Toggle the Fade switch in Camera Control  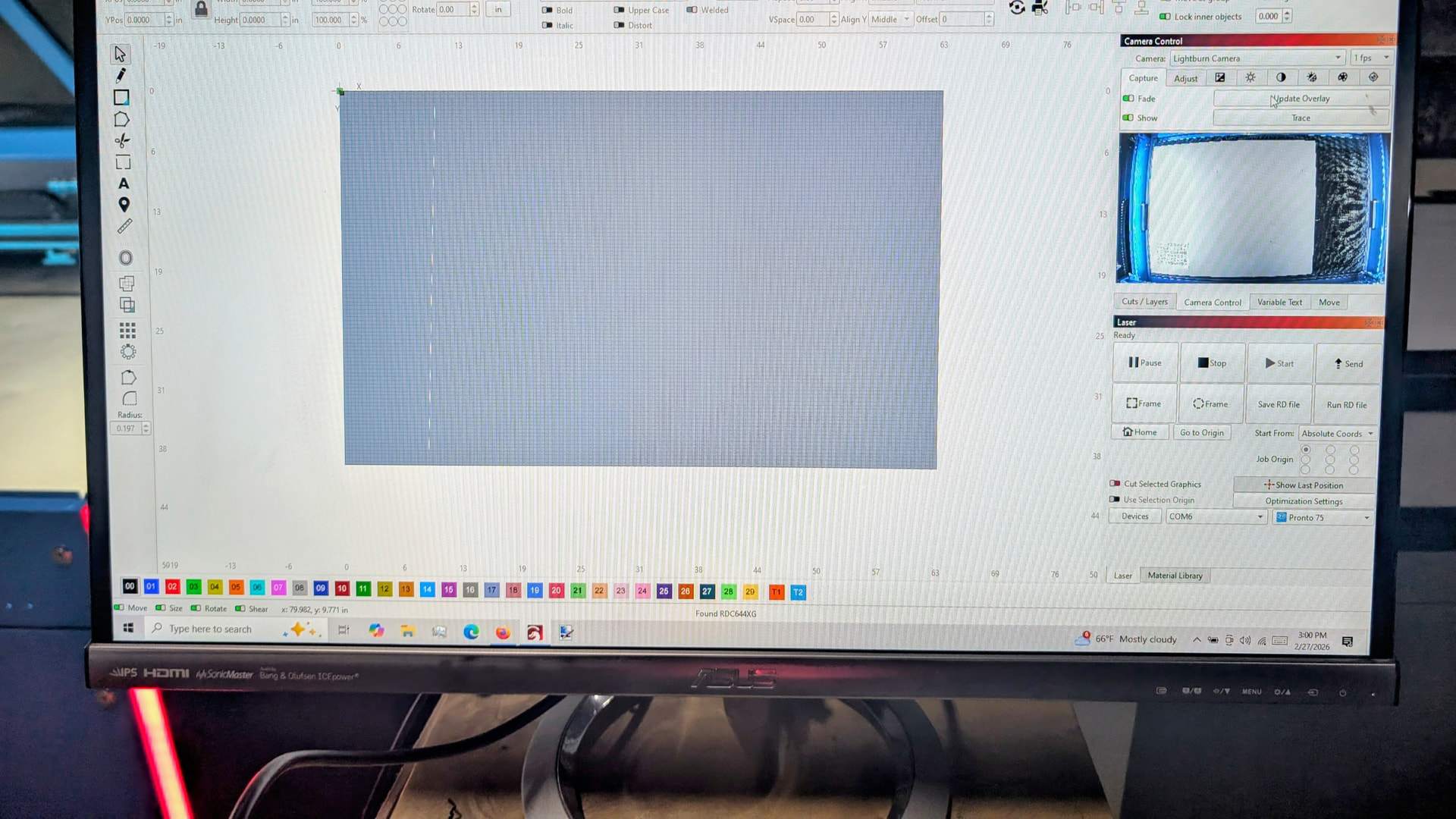tap(1128, 99)
